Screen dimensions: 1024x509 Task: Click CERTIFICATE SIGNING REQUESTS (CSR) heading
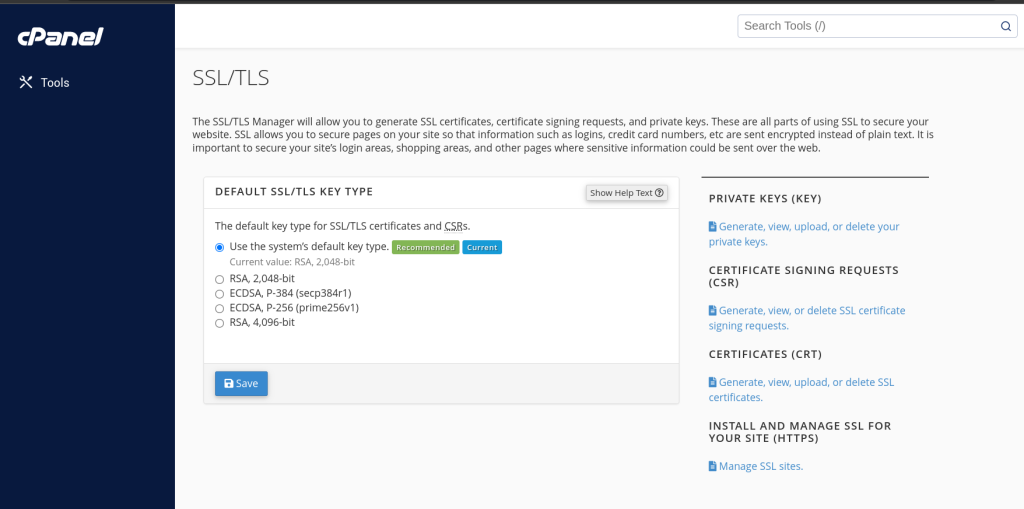point(804,276)
